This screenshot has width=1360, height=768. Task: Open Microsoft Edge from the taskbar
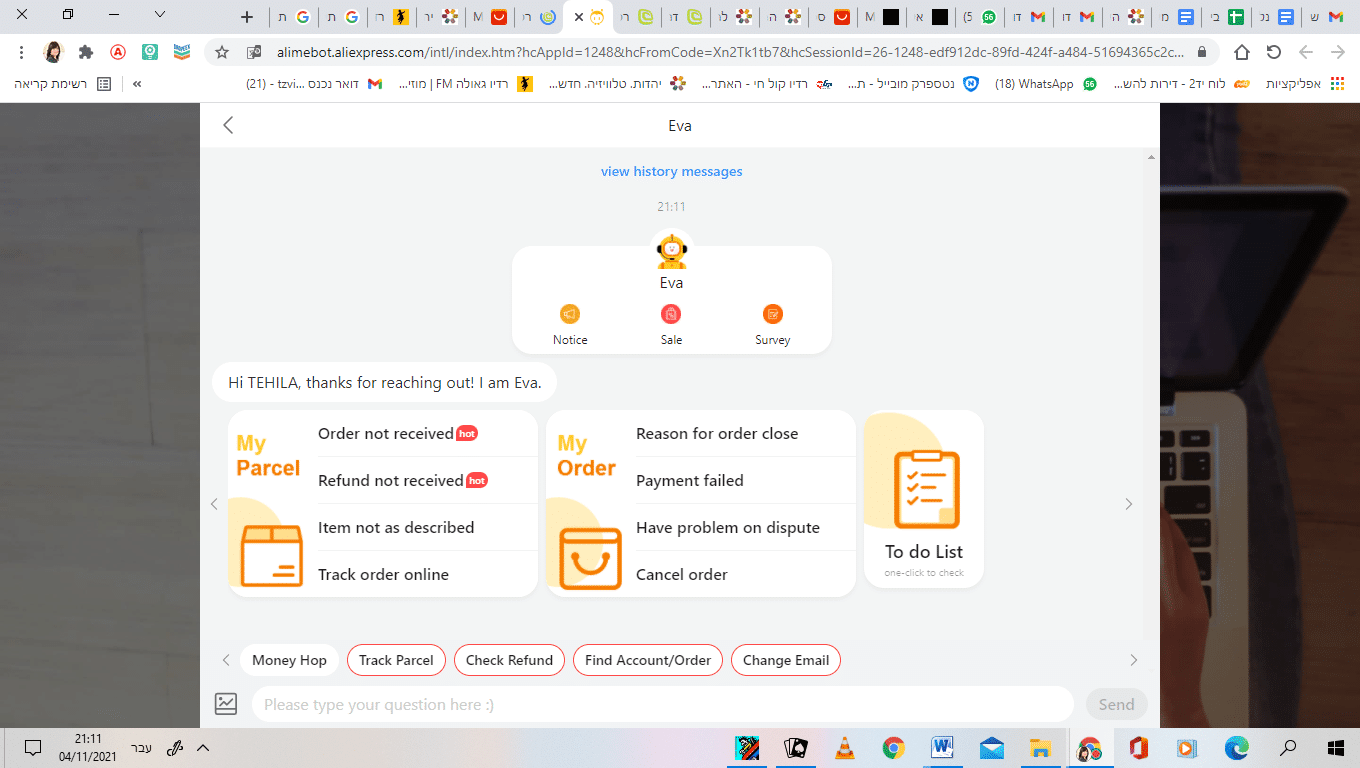[x=1237, y=748]
